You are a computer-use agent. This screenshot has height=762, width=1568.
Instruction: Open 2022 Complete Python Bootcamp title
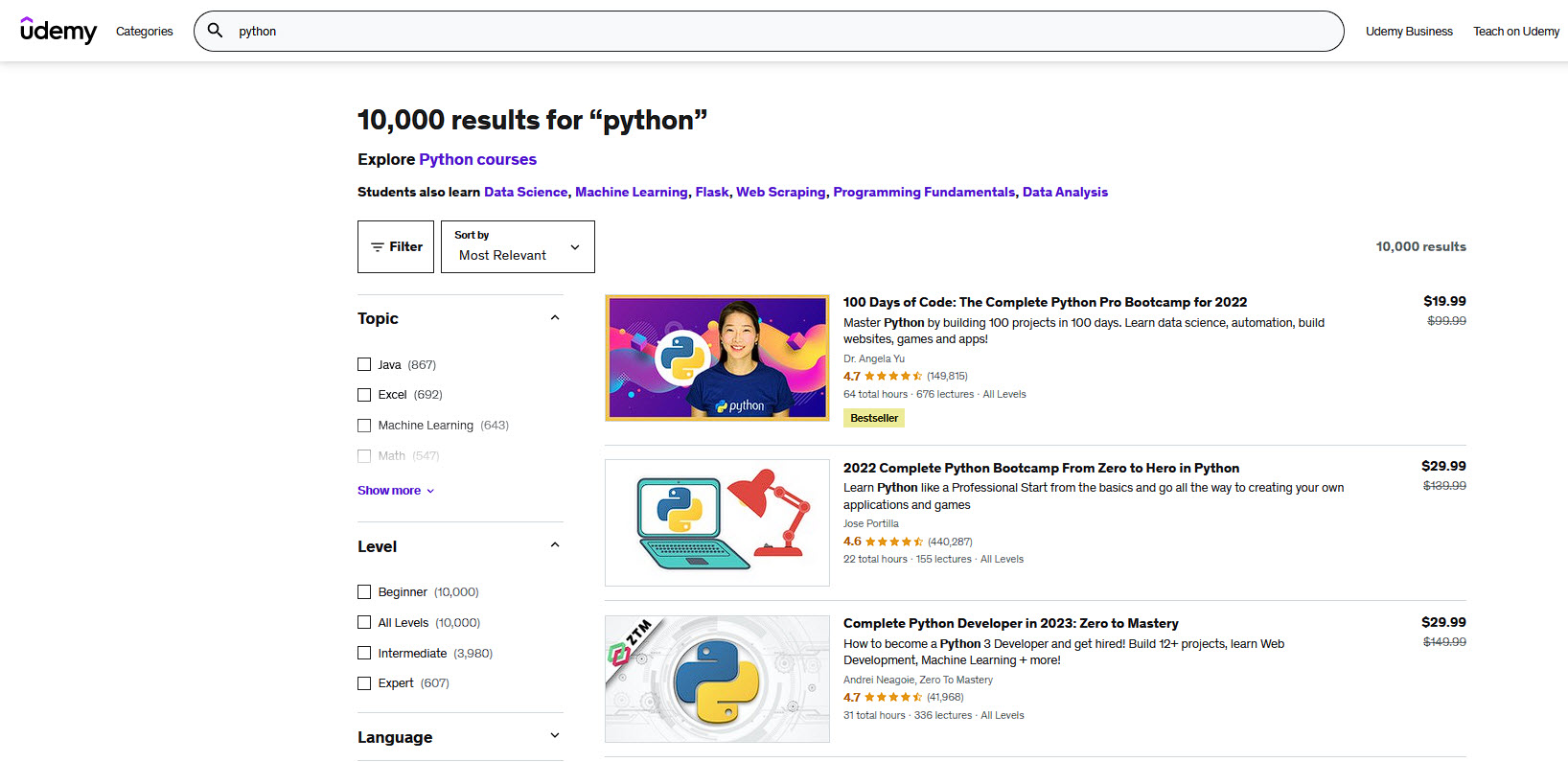[1041, 468]
